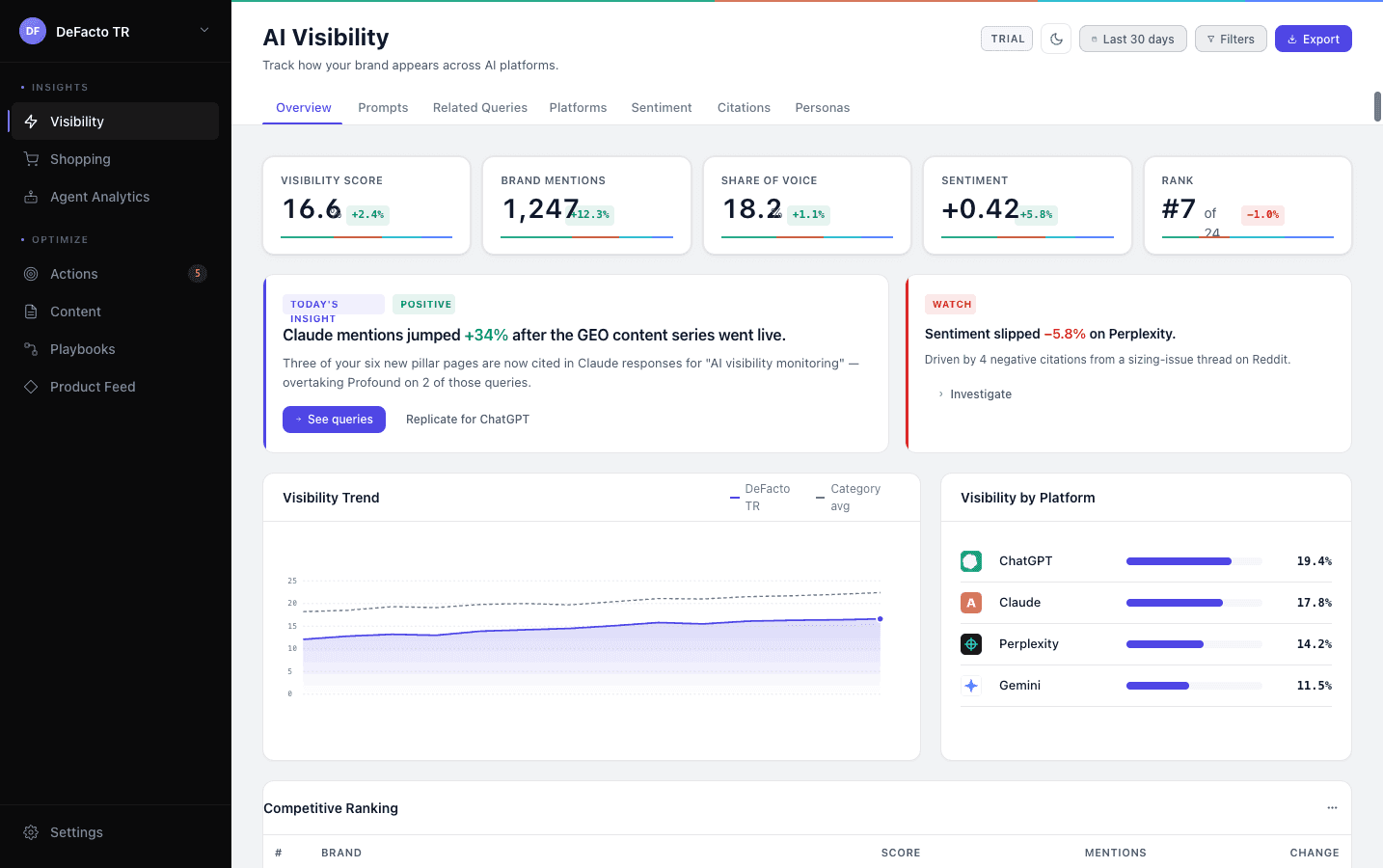
Task: Select the Agent Analytics robot icon
Action: (32, 196)
